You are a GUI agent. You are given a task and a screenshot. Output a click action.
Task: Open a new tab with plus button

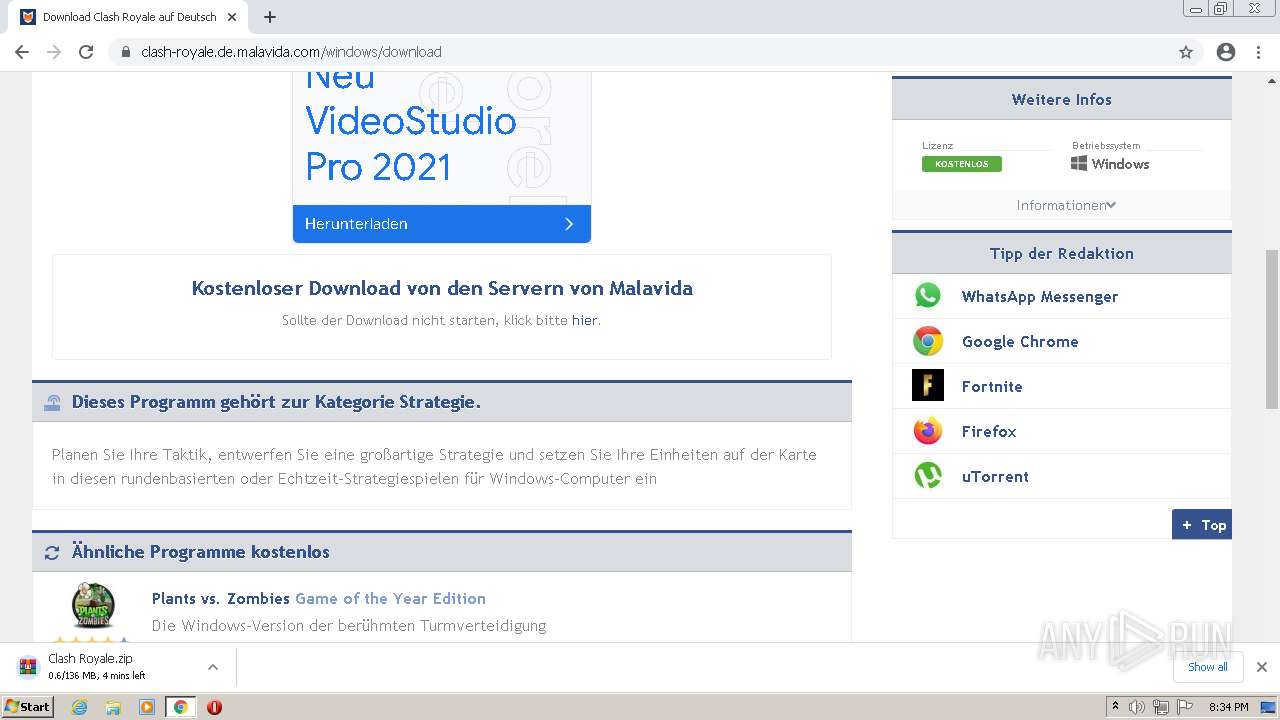click(270, 17)
